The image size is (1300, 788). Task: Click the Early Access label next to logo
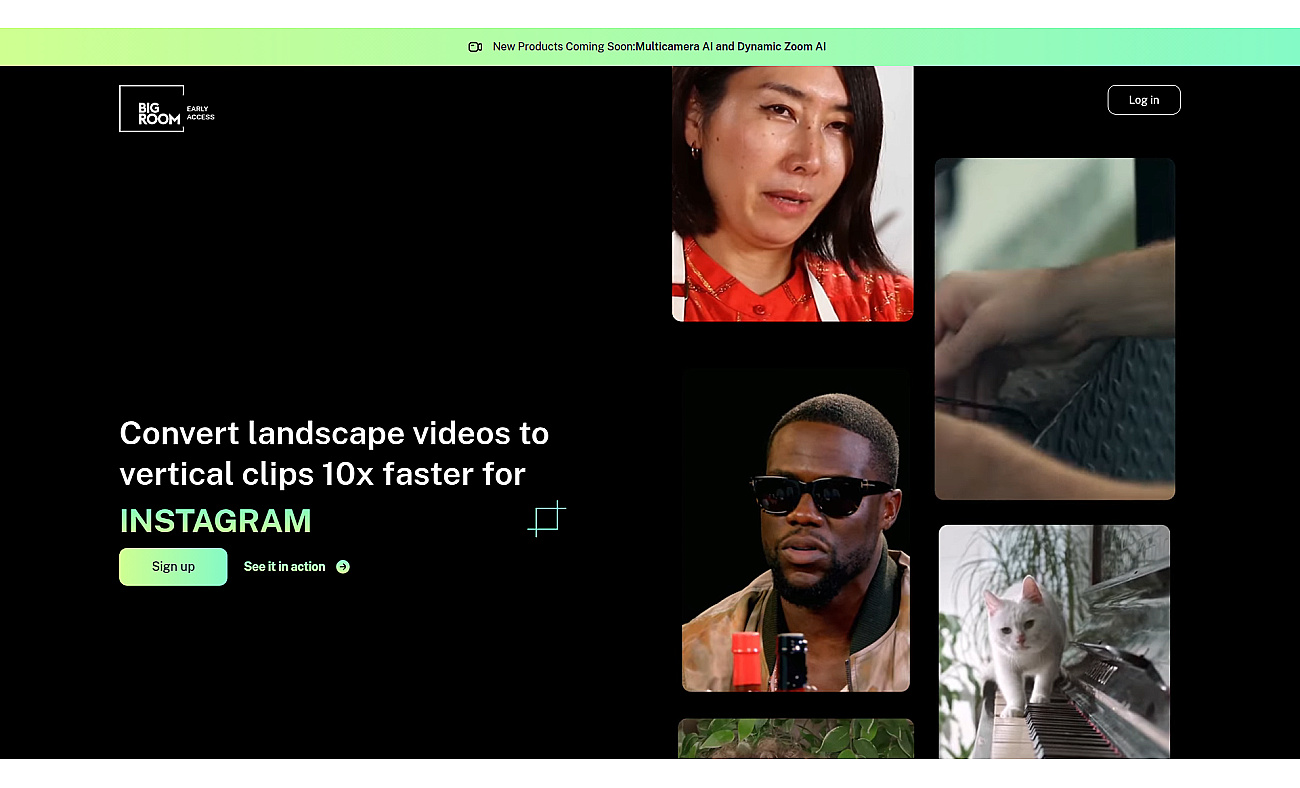point(201,113)
